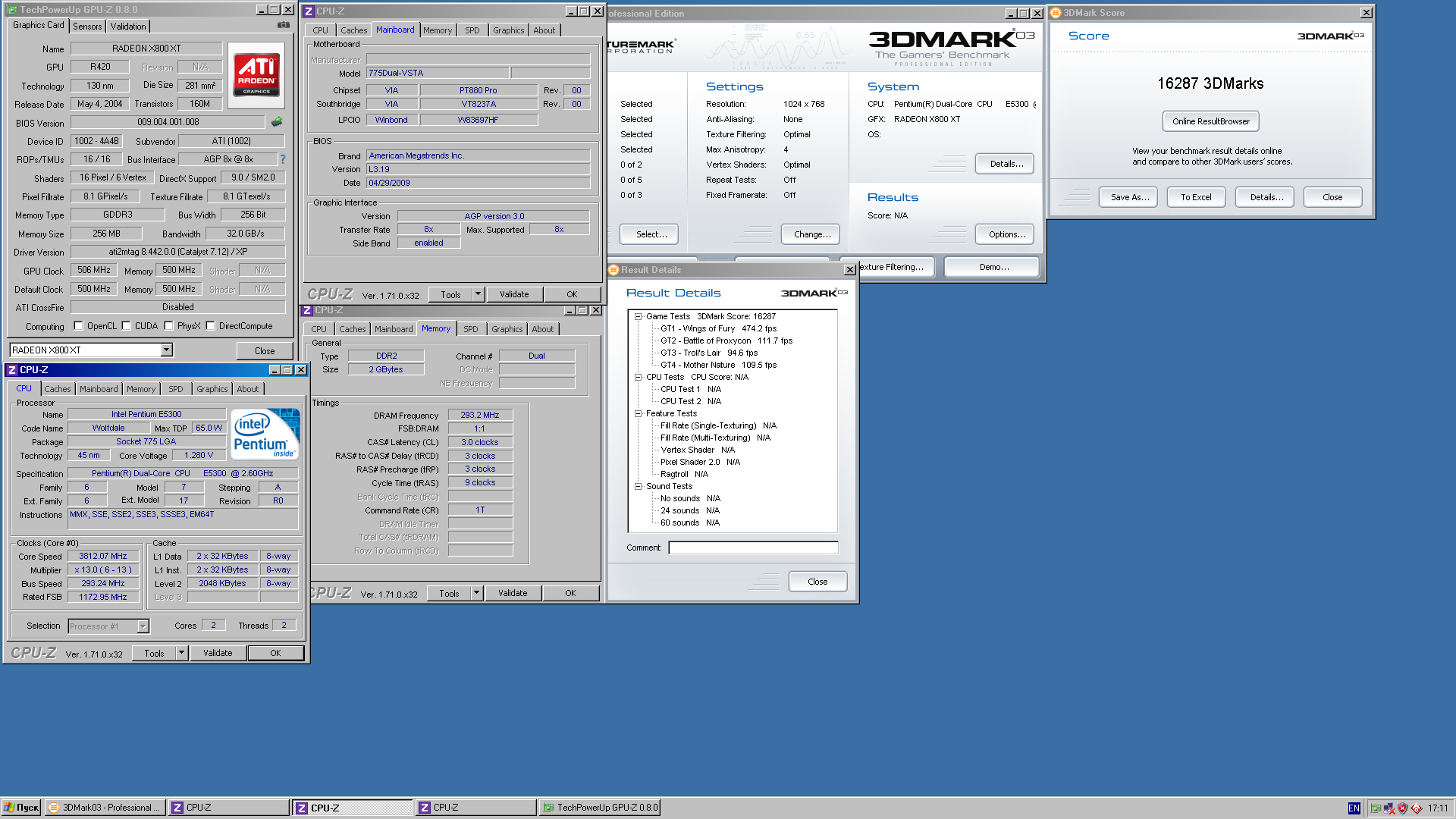Viewport: 1456px width, 819px height.
Task: Click the GPU-Z tray icon
Action: (1376, 808)
